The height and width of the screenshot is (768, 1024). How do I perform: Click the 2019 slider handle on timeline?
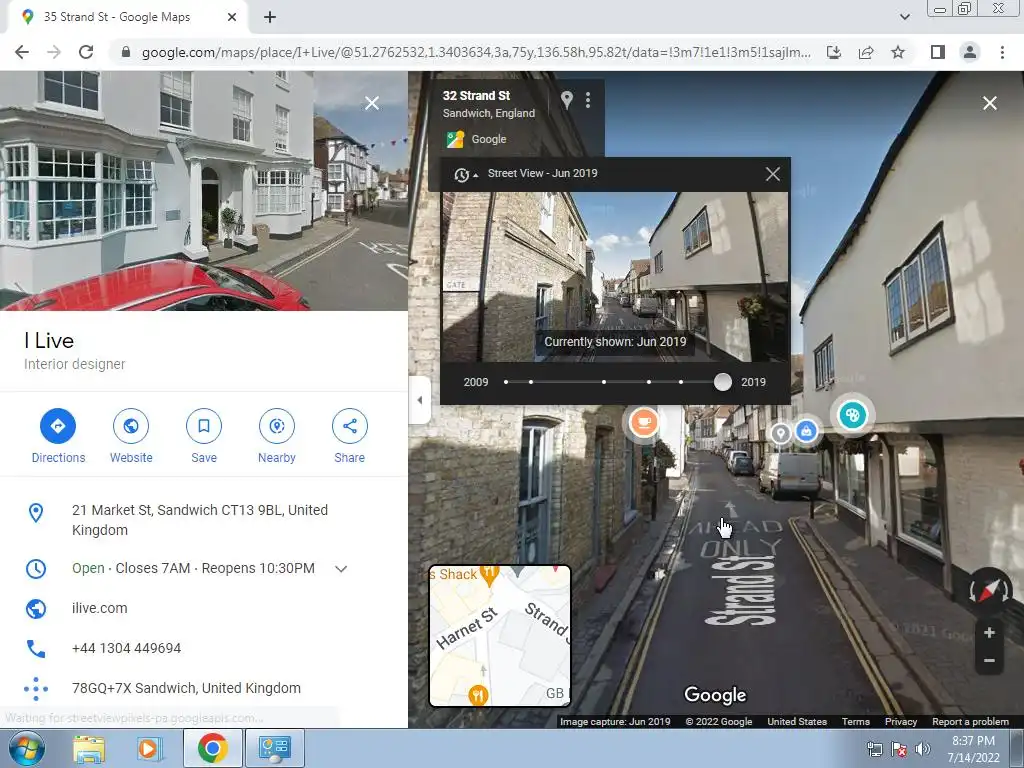722,382
